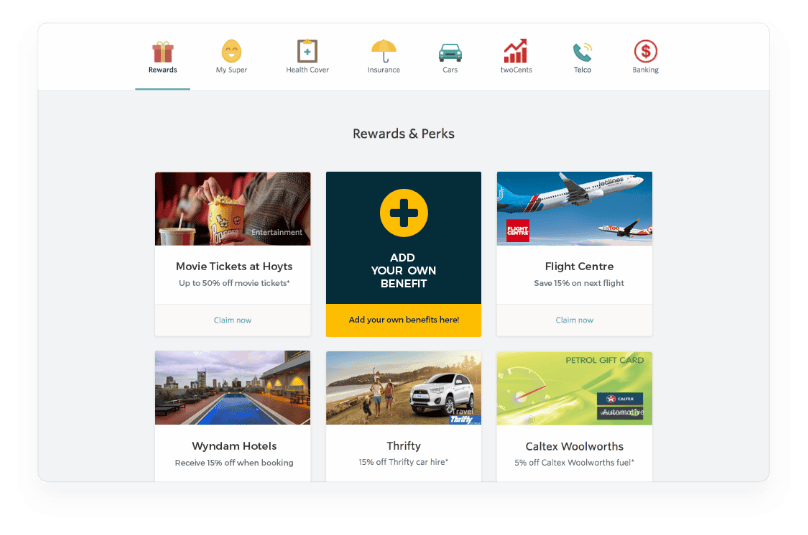The image size is (808, 535).
Task: Click the Rewards gift box icon
Action: (162, 52)
